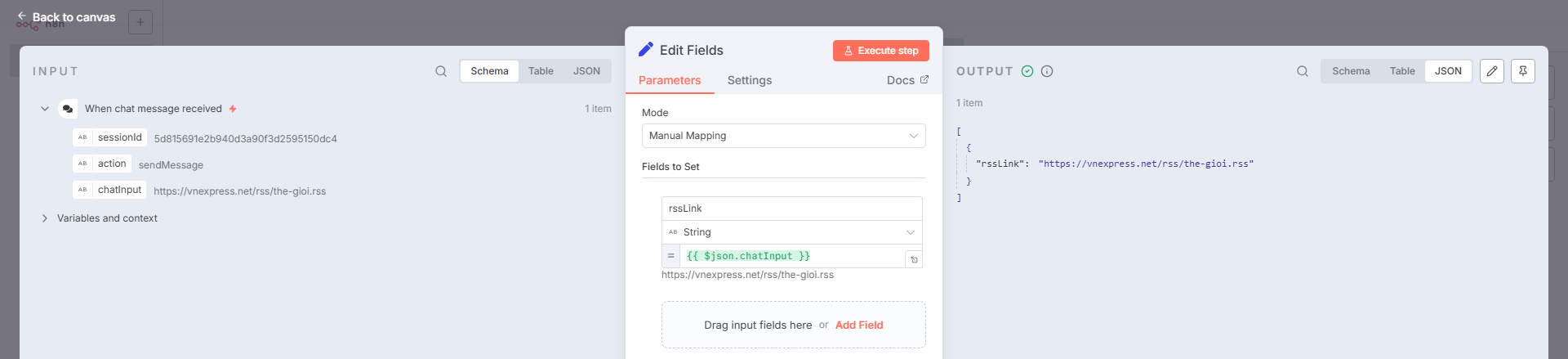Open the Docs link
1568x359 pixels.
907,80
